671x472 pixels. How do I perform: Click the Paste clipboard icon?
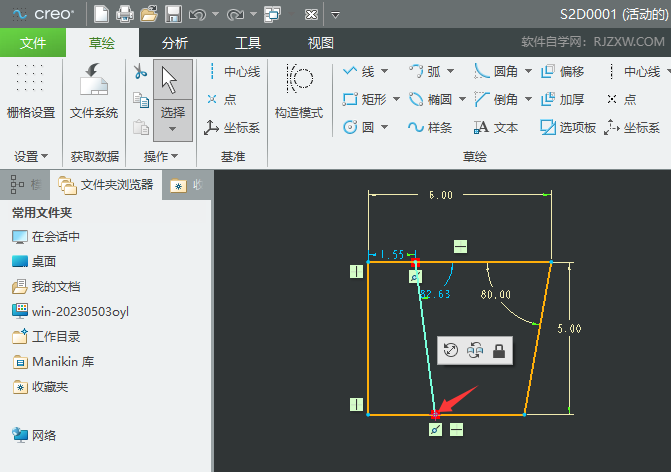(x=140, y=127)
